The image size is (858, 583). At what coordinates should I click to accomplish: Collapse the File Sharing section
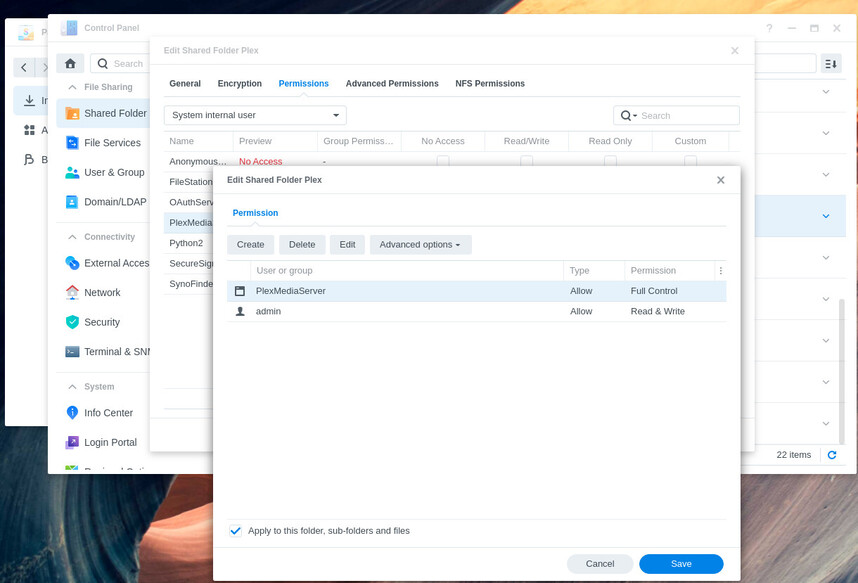coord(72,87)
